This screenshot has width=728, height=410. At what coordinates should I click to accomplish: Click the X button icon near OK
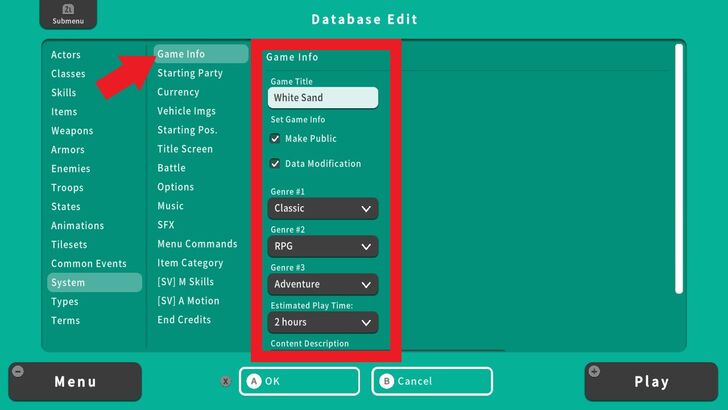[x=225, y=381]
